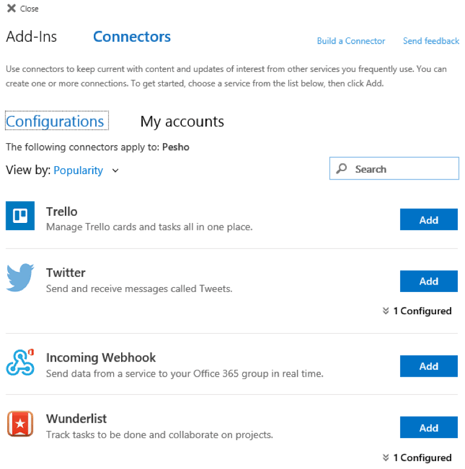Image resolution: width=465 pixels, height=469 pixels.
Task: Click the Close X icon
Action: click(11, 8)
